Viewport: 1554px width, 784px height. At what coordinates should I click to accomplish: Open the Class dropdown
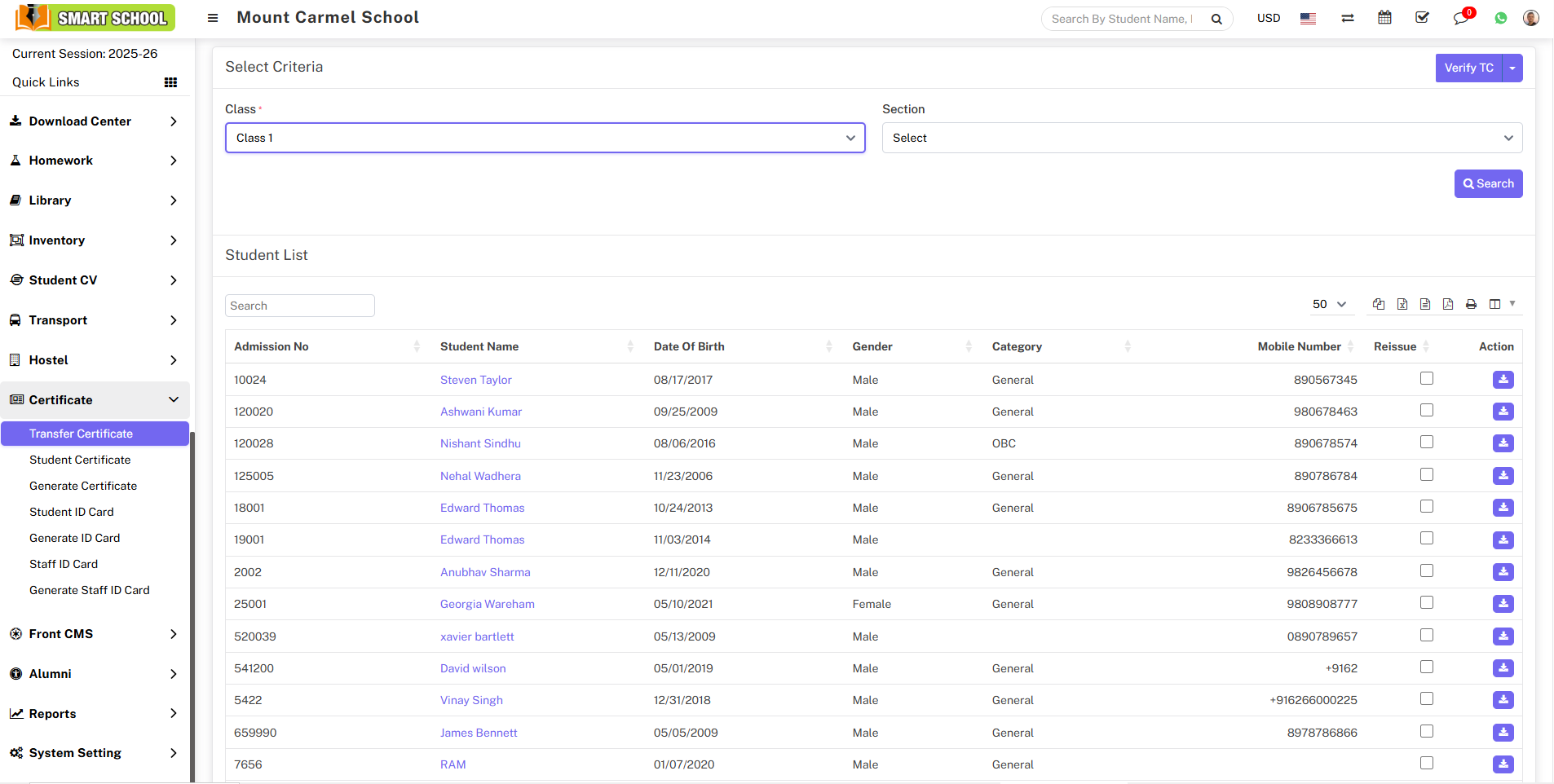point(545,138)
